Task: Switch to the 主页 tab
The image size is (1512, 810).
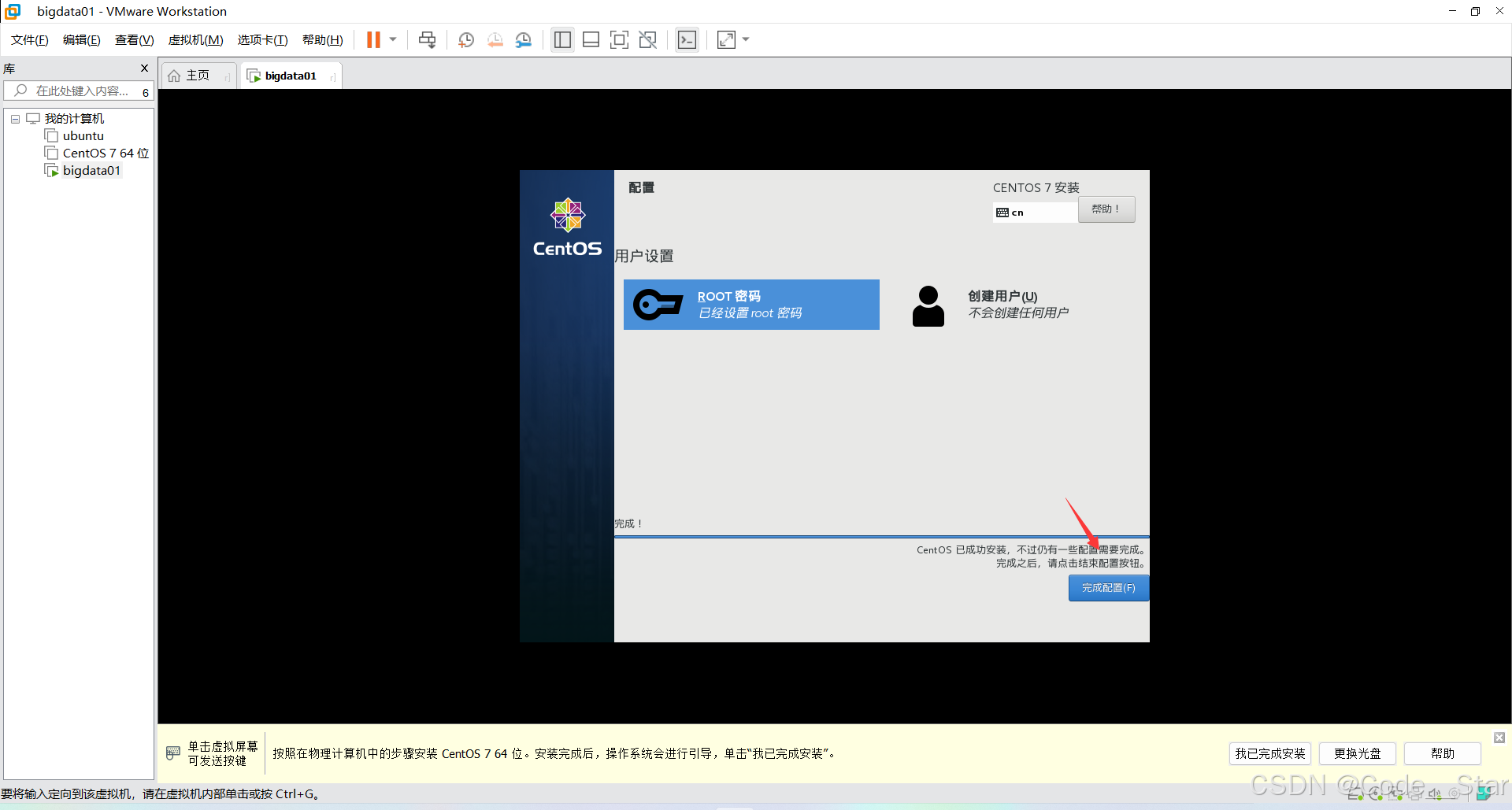Action: tap(198, 76)
